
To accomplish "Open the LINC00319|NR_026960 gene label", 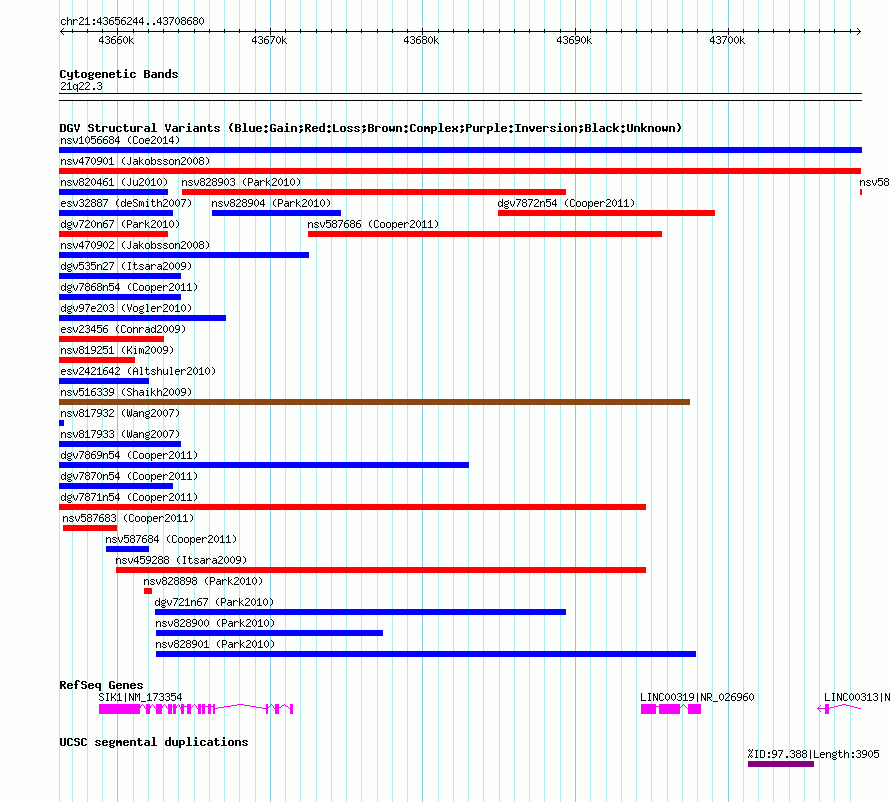I will click(697, 697).
